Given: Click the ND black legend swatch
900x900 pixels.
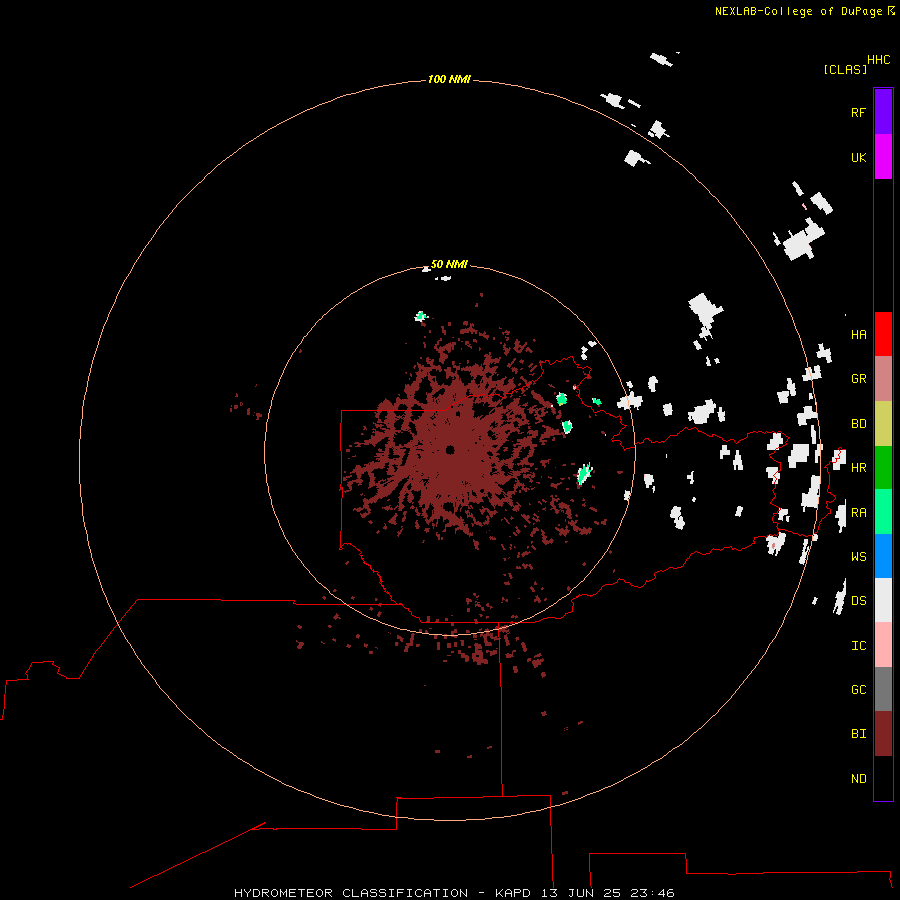Looking at the screenshot, I should click(883, 778).
